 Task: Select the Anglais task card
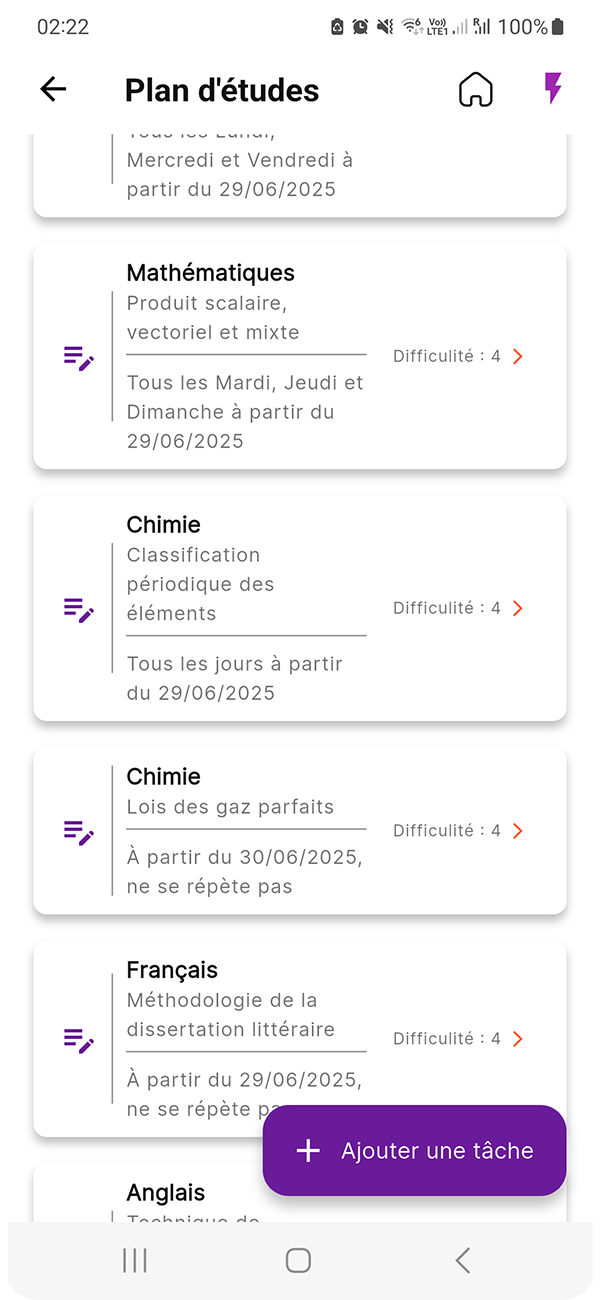tap(165, 1193)
